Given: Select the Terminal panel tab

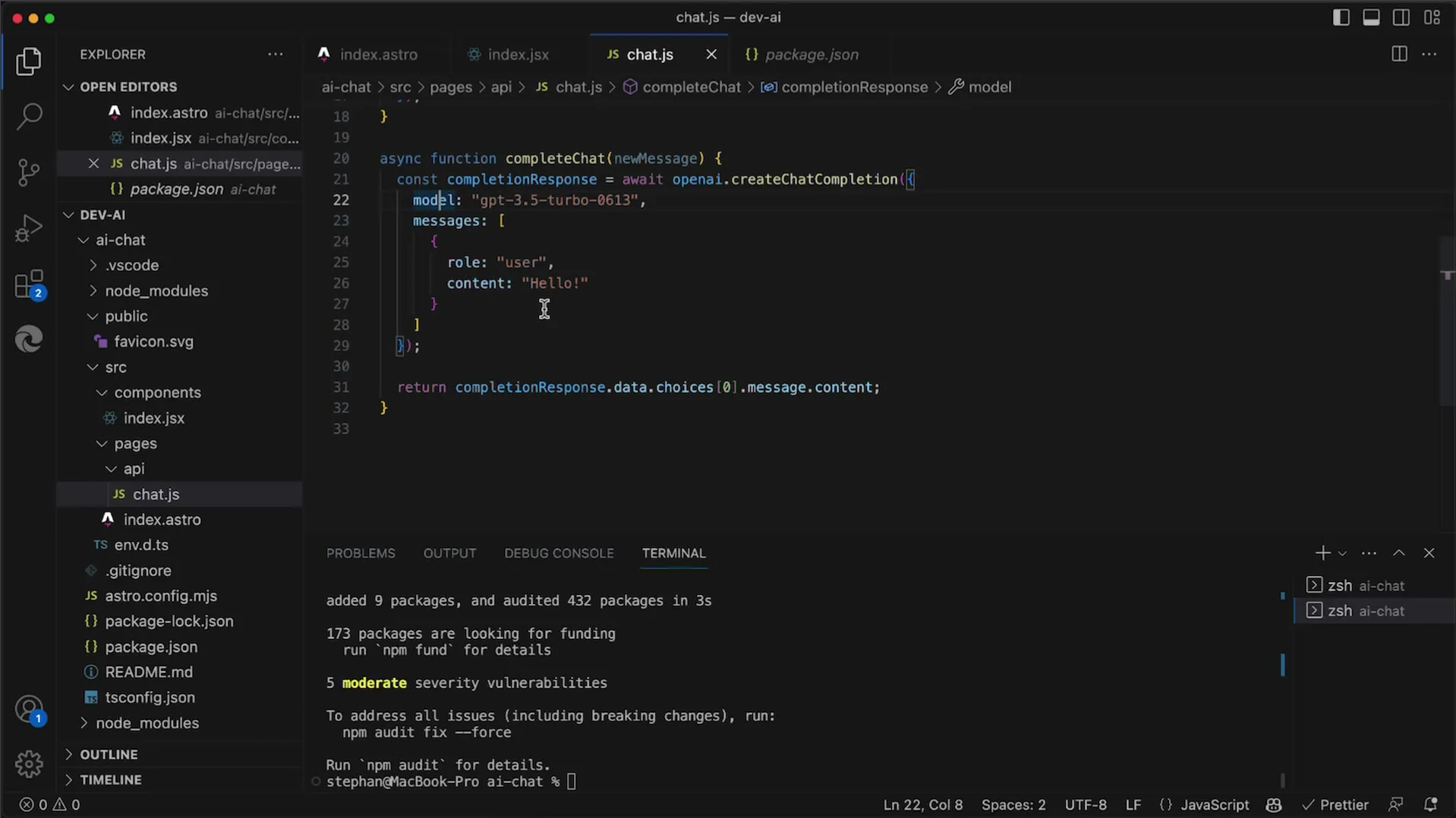Looking at the screenshot, I should (x=673, y=553).
